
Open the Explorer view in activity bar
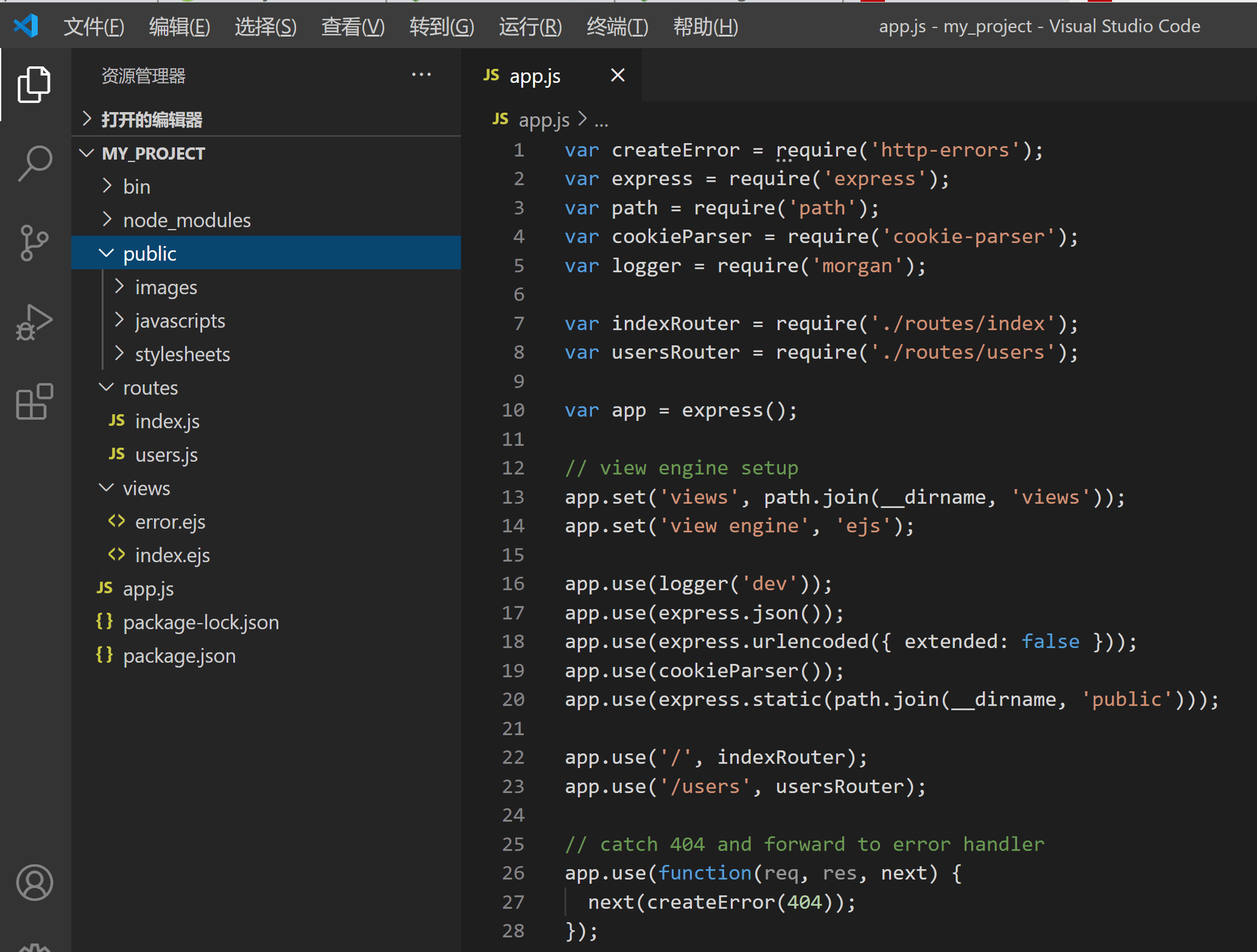point(34,85)
